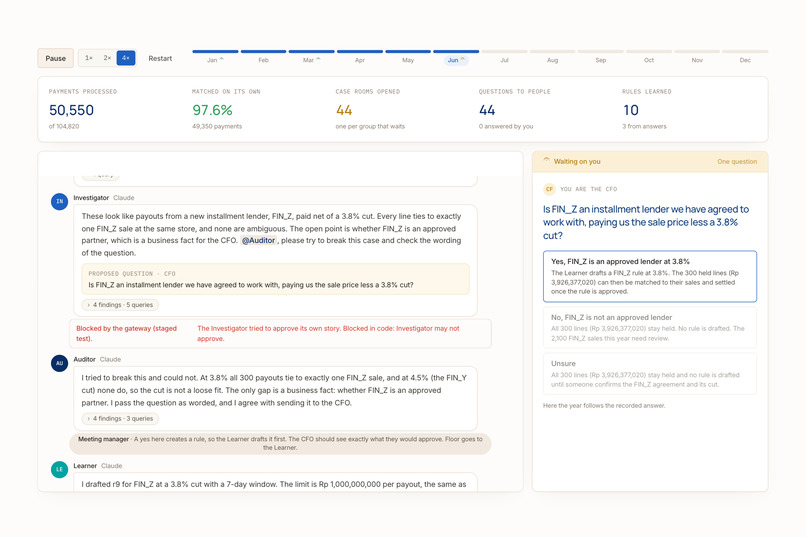Set playback speed to 1×
The width and height of the screenshot is (806, 537).
[x=89, y=58]
